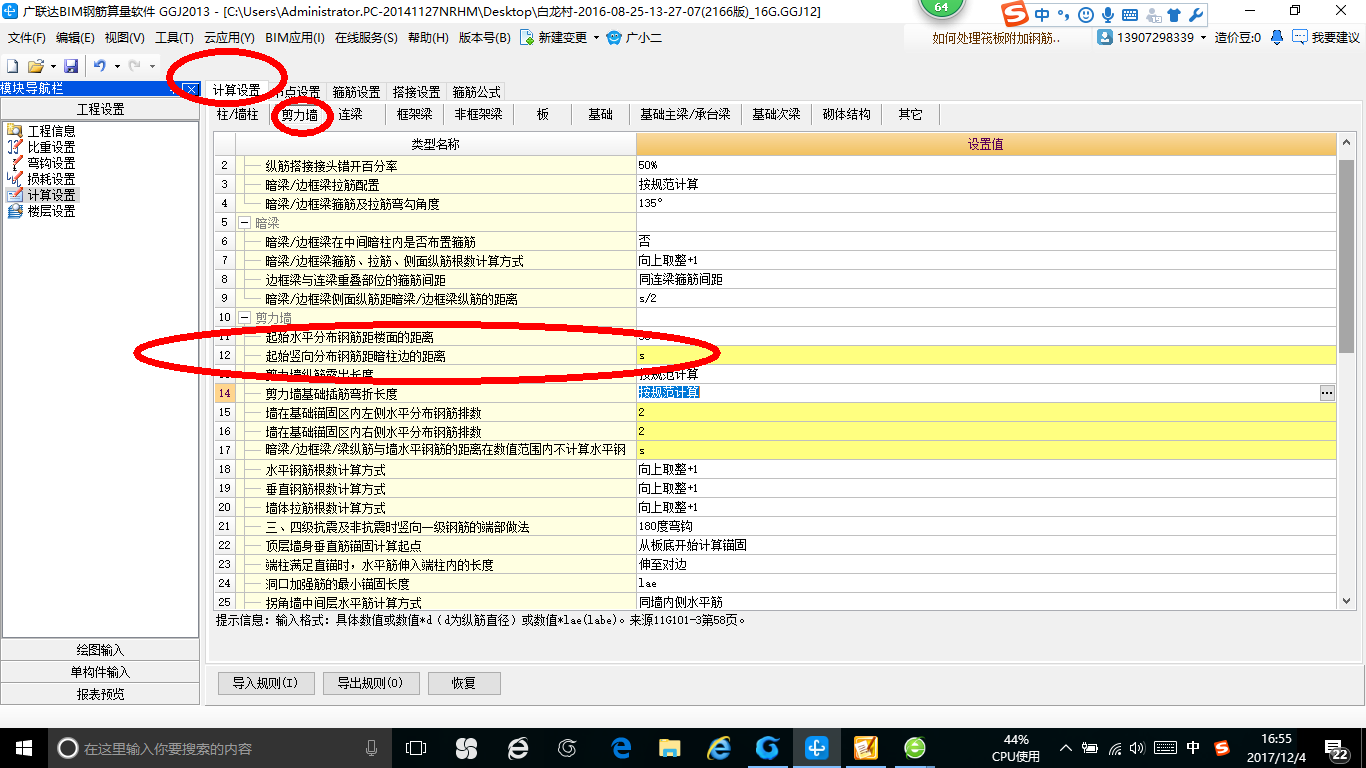Save the project with the floppy icon
The width and height of the screenshot is (1366, 768).
pos(71,65)
